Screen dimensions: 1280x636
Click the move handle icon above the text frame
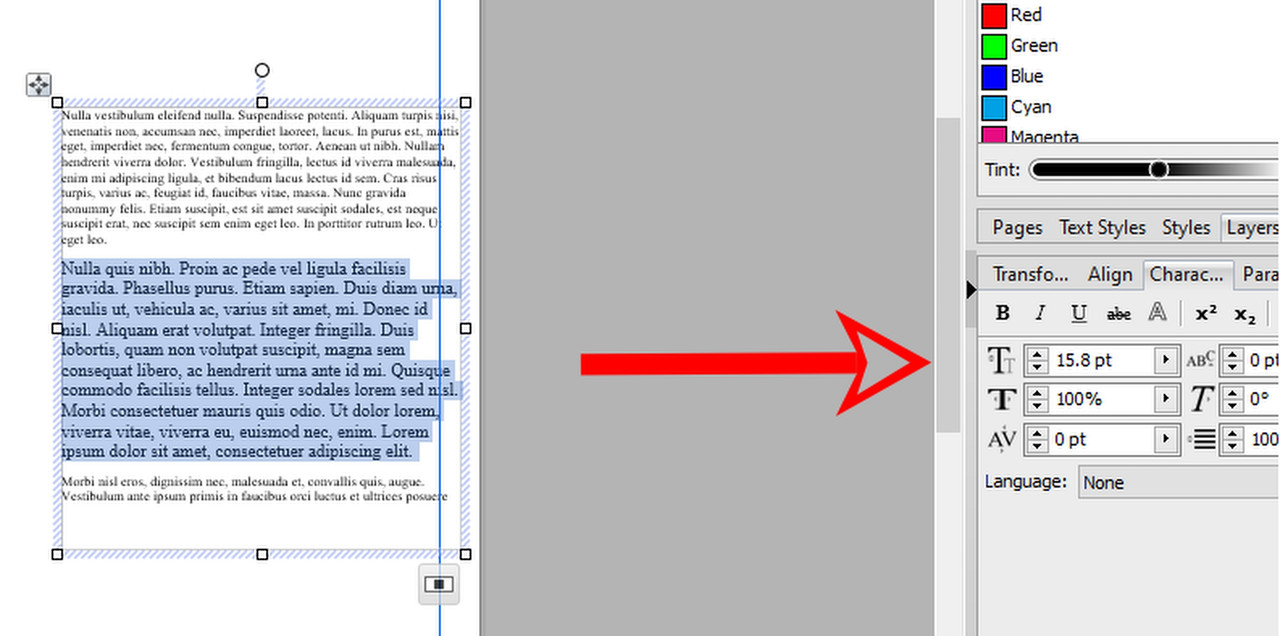[x=38, y=85]
